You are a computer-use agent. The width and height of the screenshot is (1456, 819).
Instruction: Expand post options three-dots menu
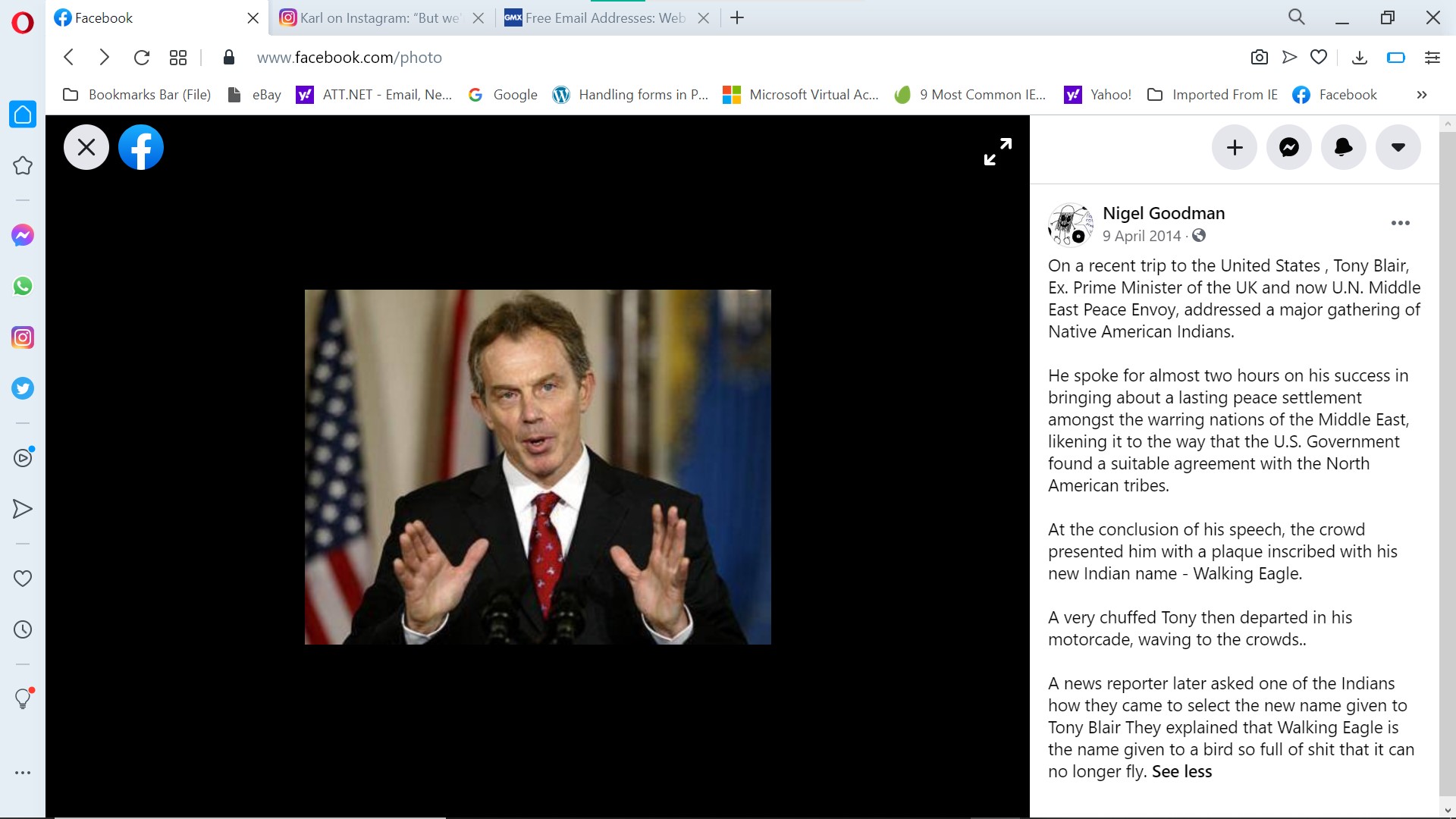(1400, 223)
